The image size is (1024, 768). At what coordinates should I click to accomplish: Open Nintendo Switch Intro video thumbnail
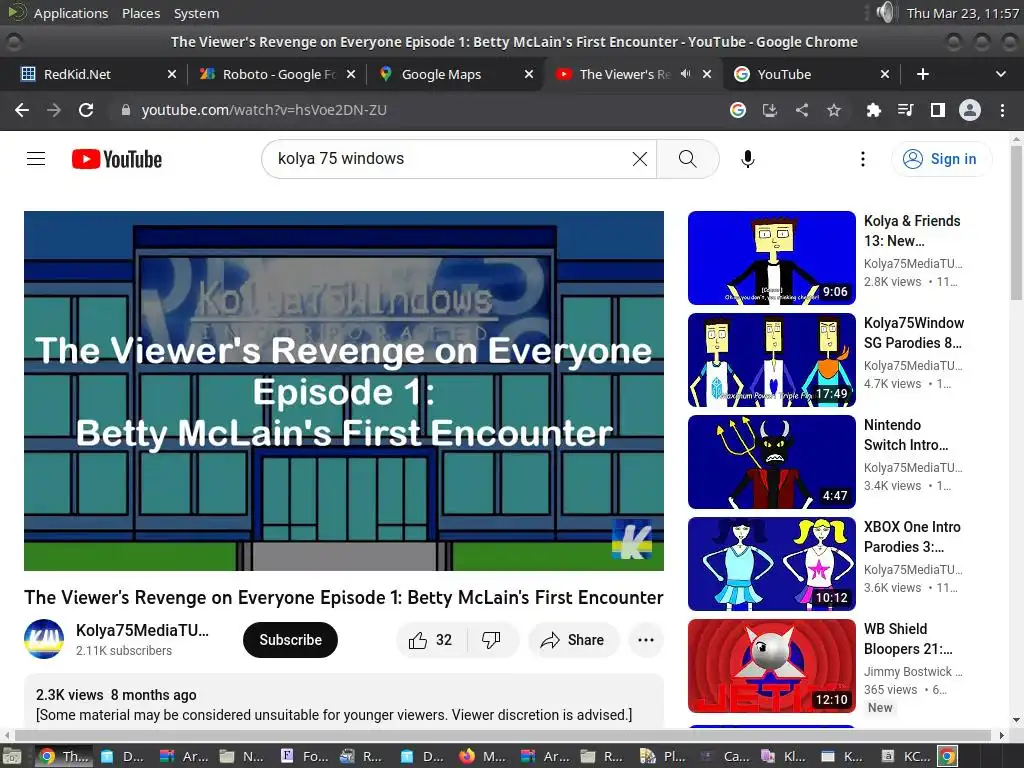(772, 462)
